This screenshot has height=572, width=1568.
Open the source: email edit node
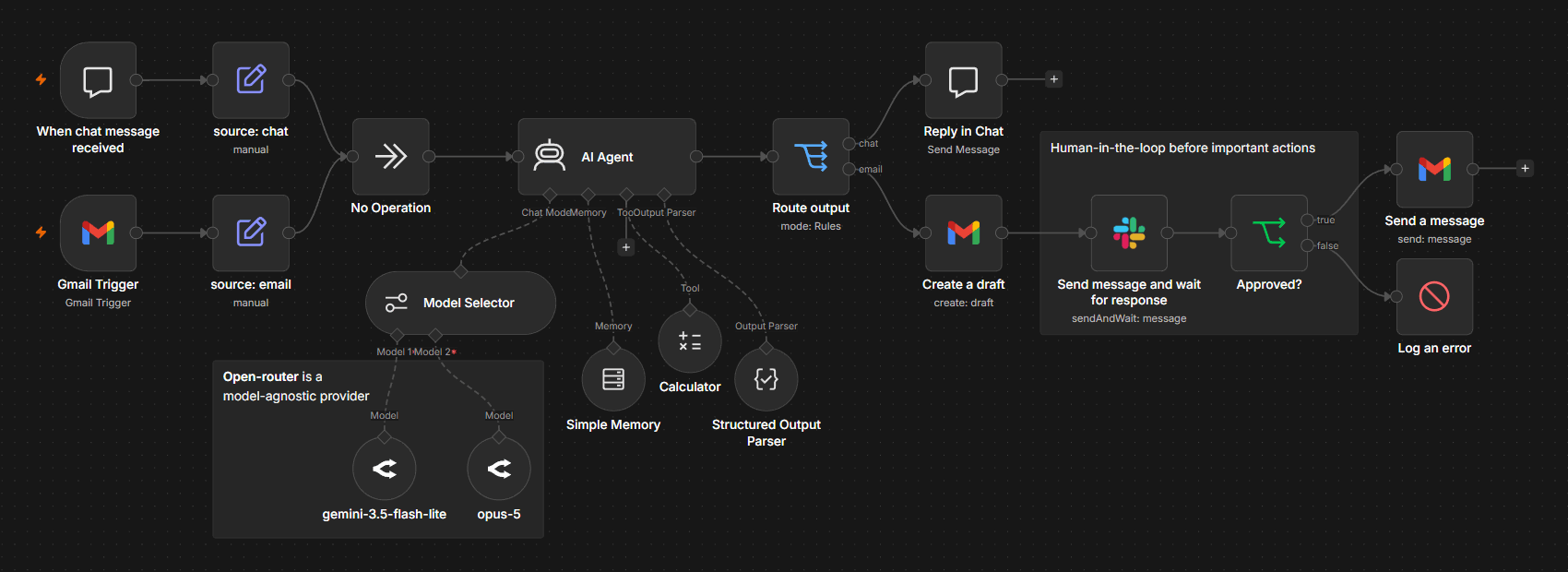tap(251, 232)
